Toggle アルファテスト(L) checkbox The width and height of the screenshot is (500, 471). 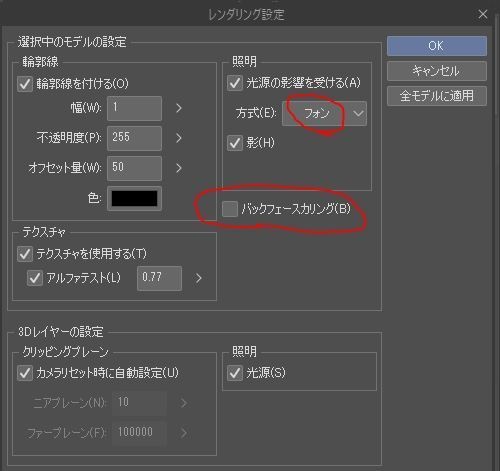(x=35, y=278)
